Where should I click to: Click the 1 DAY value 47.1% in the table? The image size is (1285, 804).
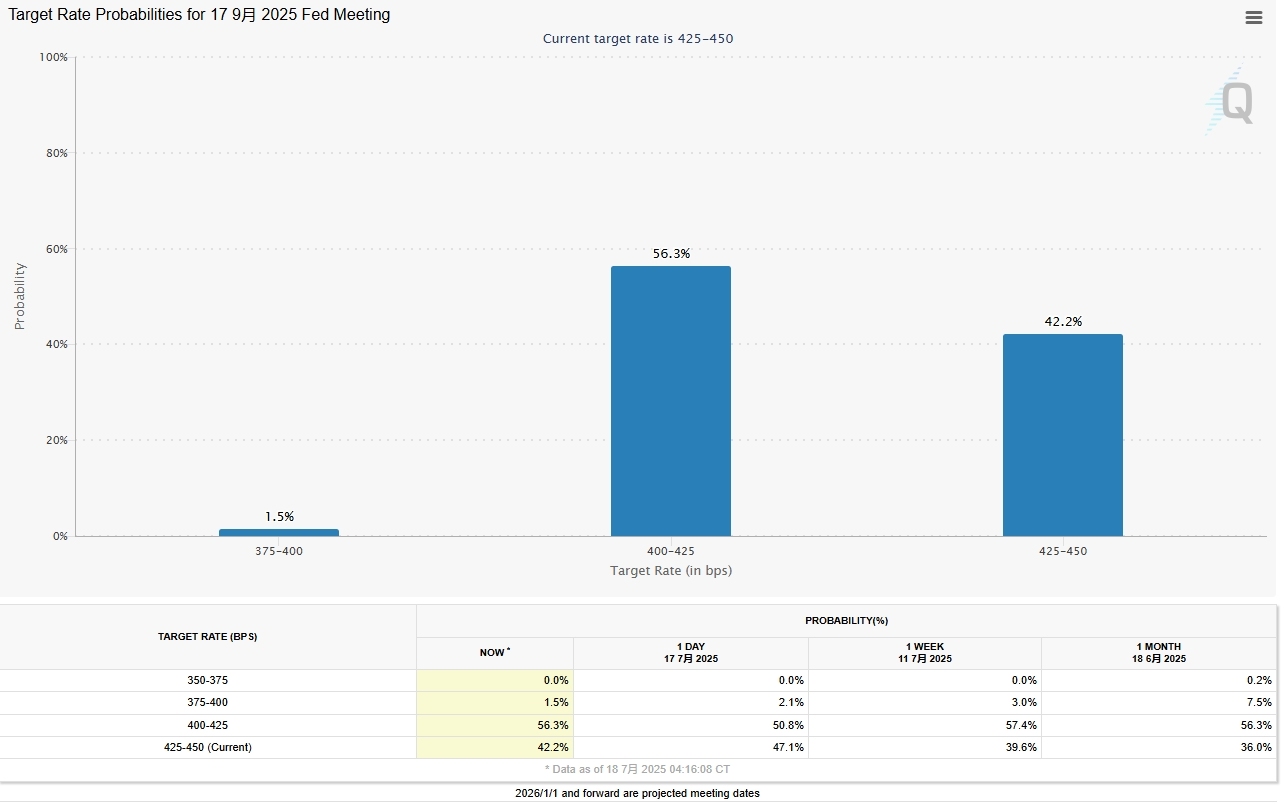coord(787,747)
